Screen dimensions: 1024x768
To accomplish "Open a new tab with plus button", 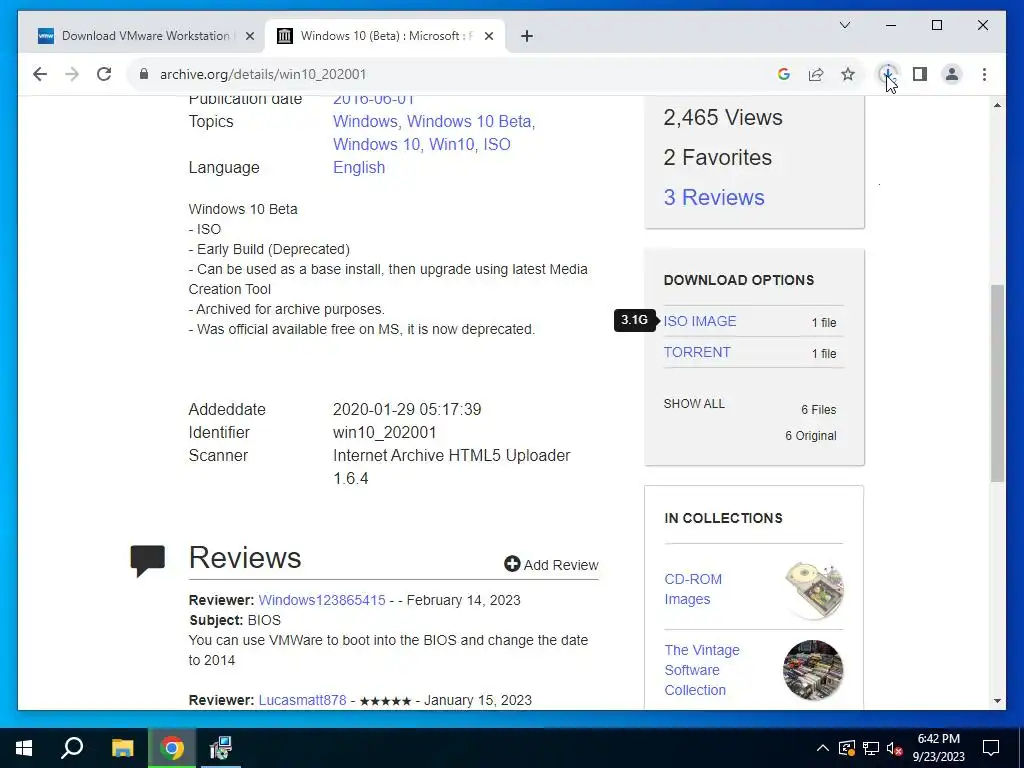I will pyautogui.click(x=527, y=37).
